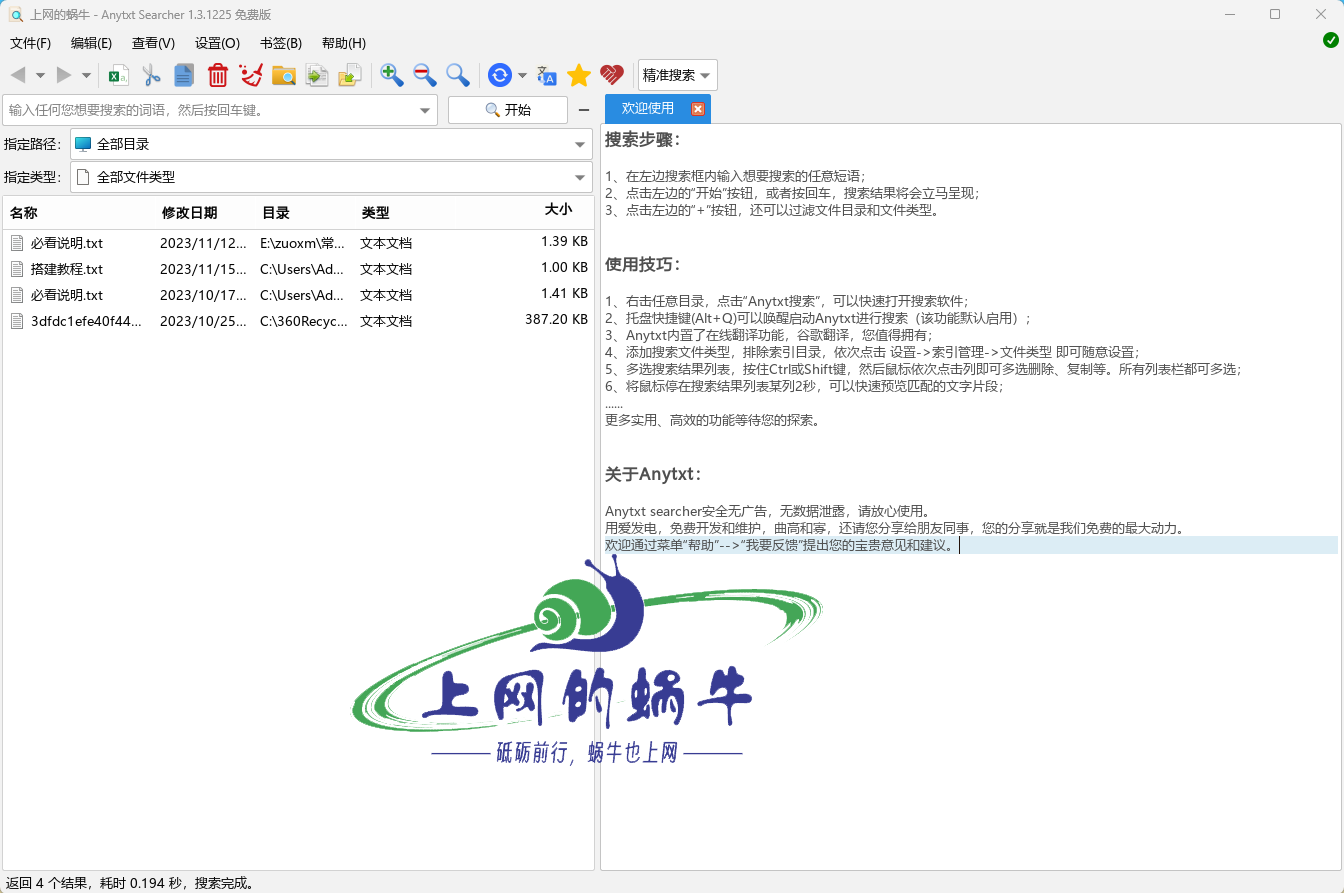This screenshot has height=893, width=1344.
Task: Go back using the left arrow icon
Action: tap(18, 75)
